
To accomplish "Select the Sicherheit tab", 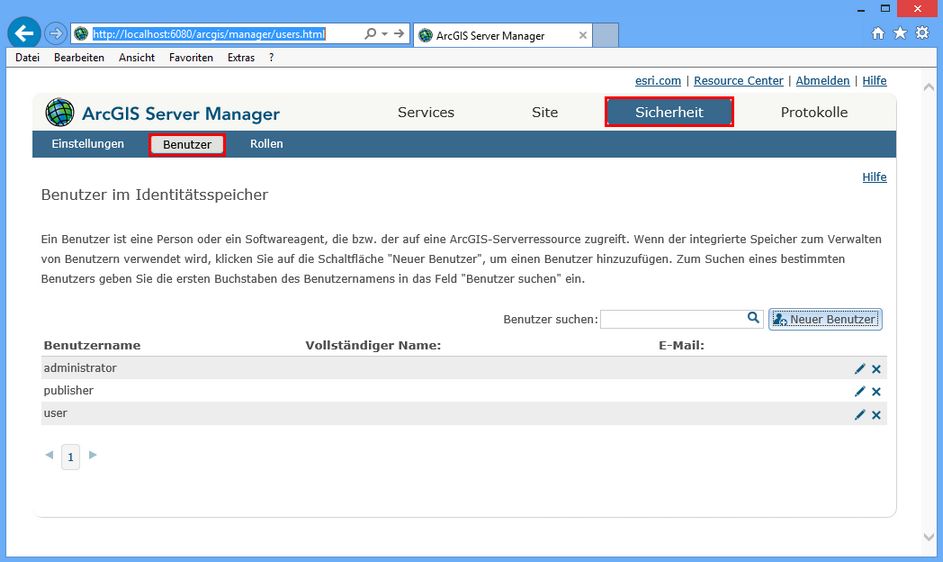I will [669, 112].
